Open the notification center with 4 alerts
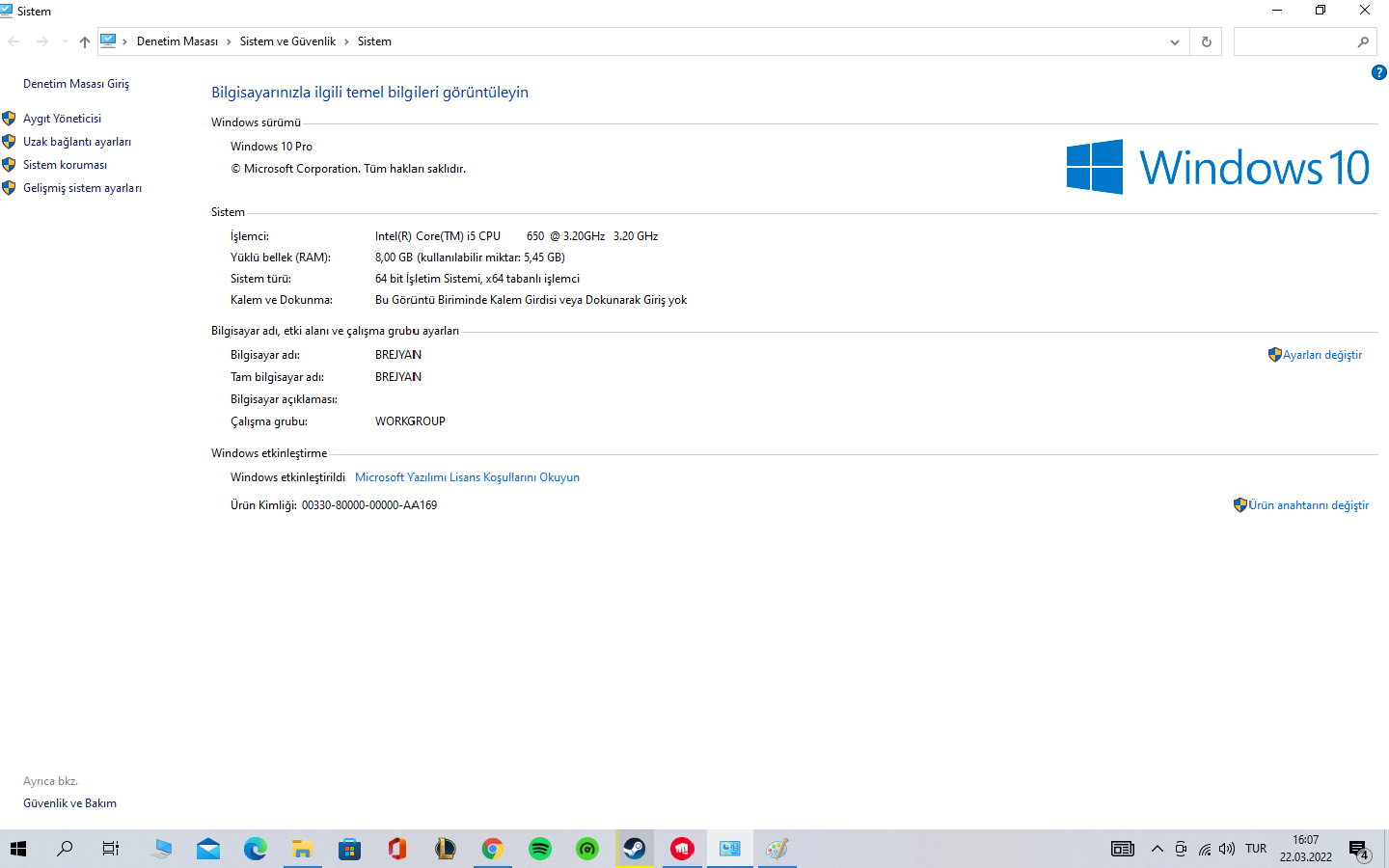The height and width of the screenshot is (868, 1389). [1360, 850]
